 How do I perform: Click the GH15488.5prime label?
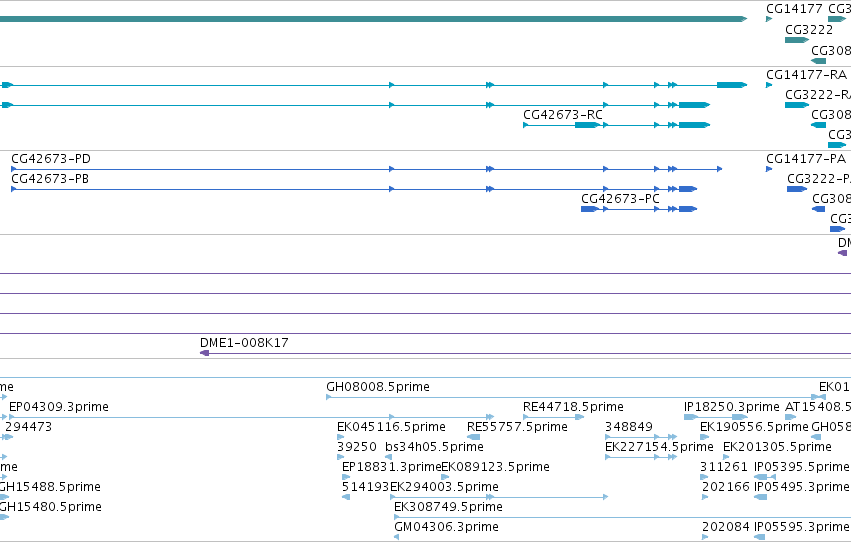50,487
